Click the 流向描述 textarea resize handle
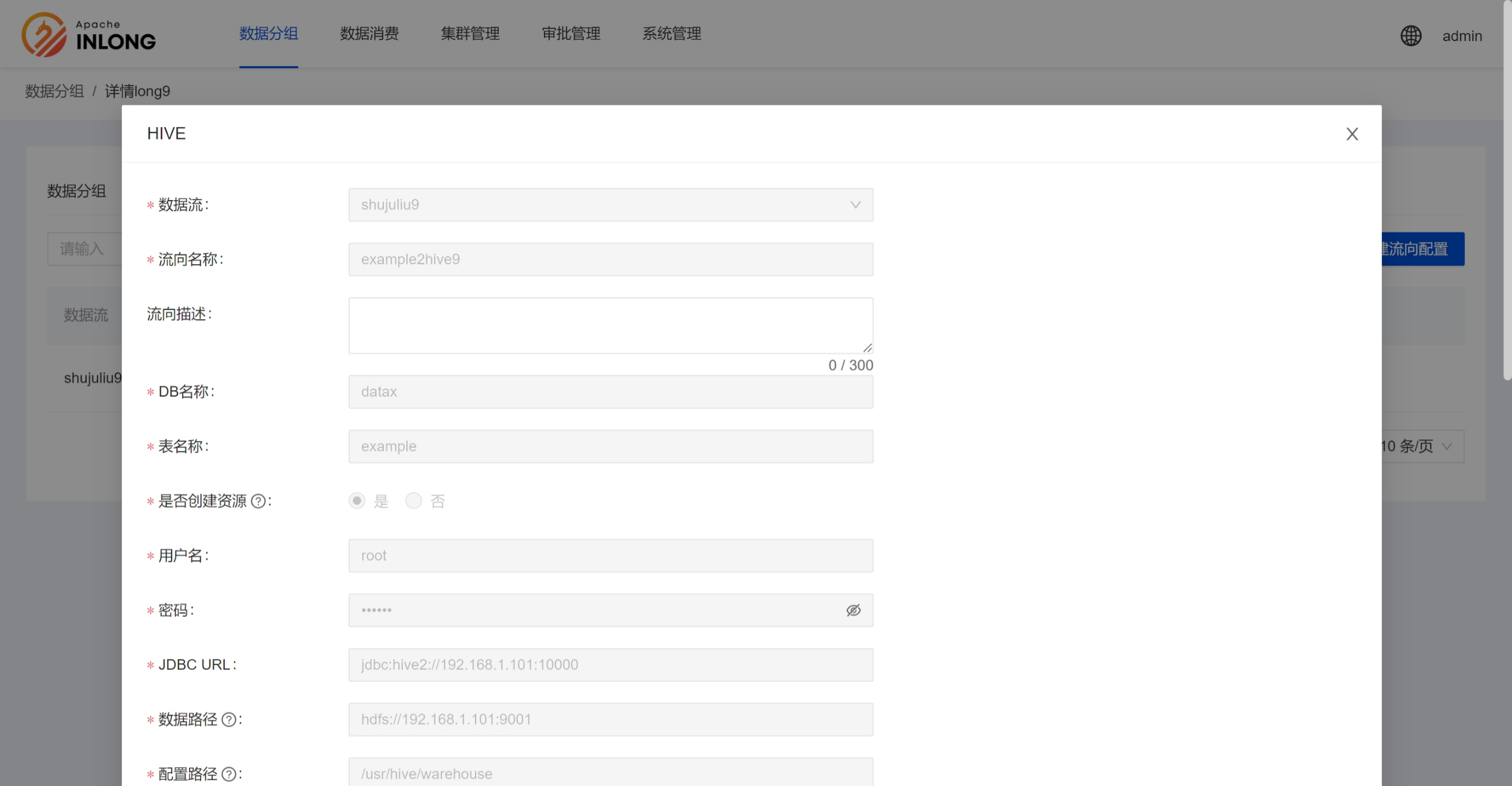Viewport: 1512px width, 786px height. (868, 348)
